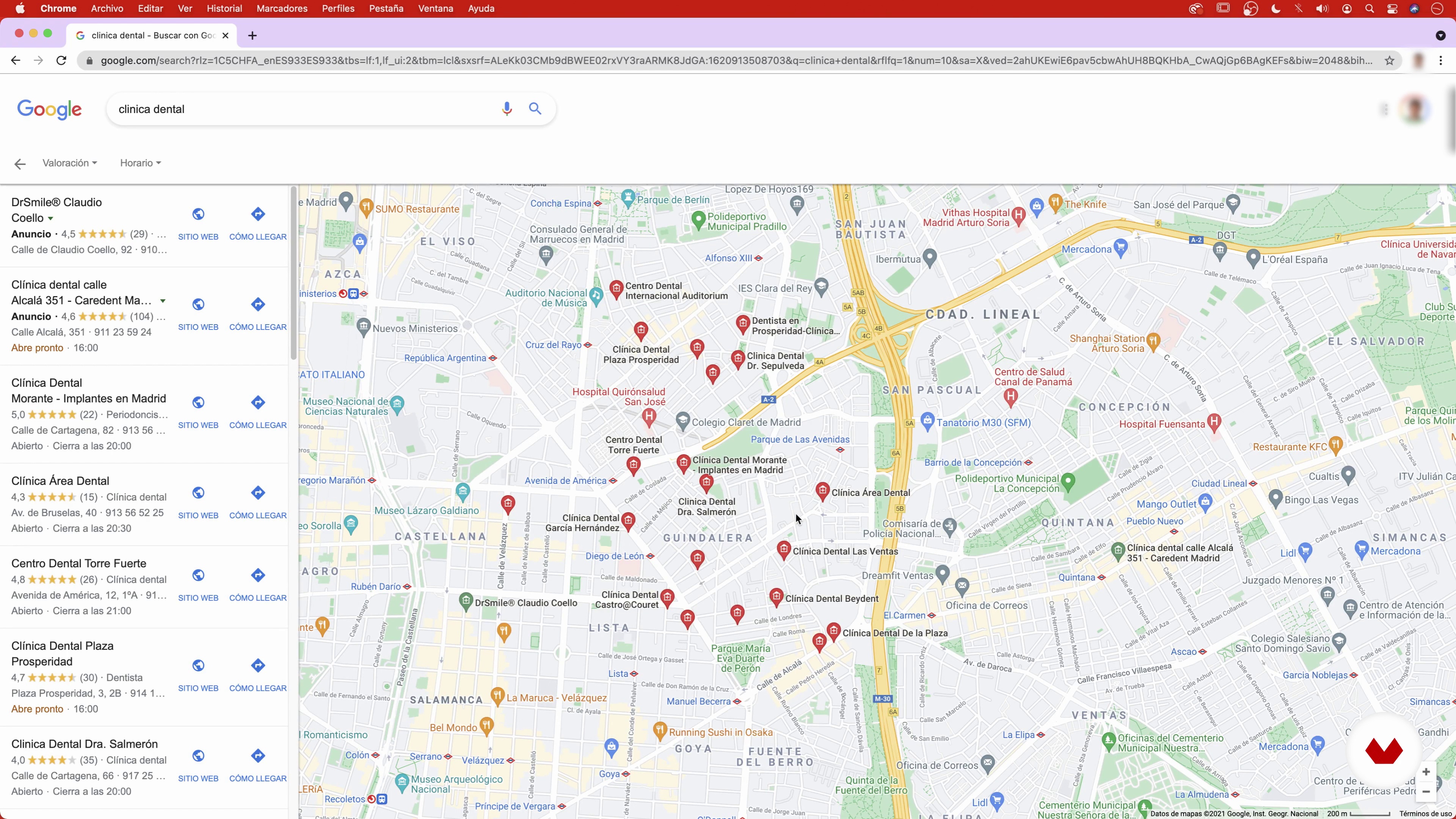The height and width of the screenshot is (819, 1456).
Task: Click the Clínica Dental De la Plaza pin
Action: point(834,631)
